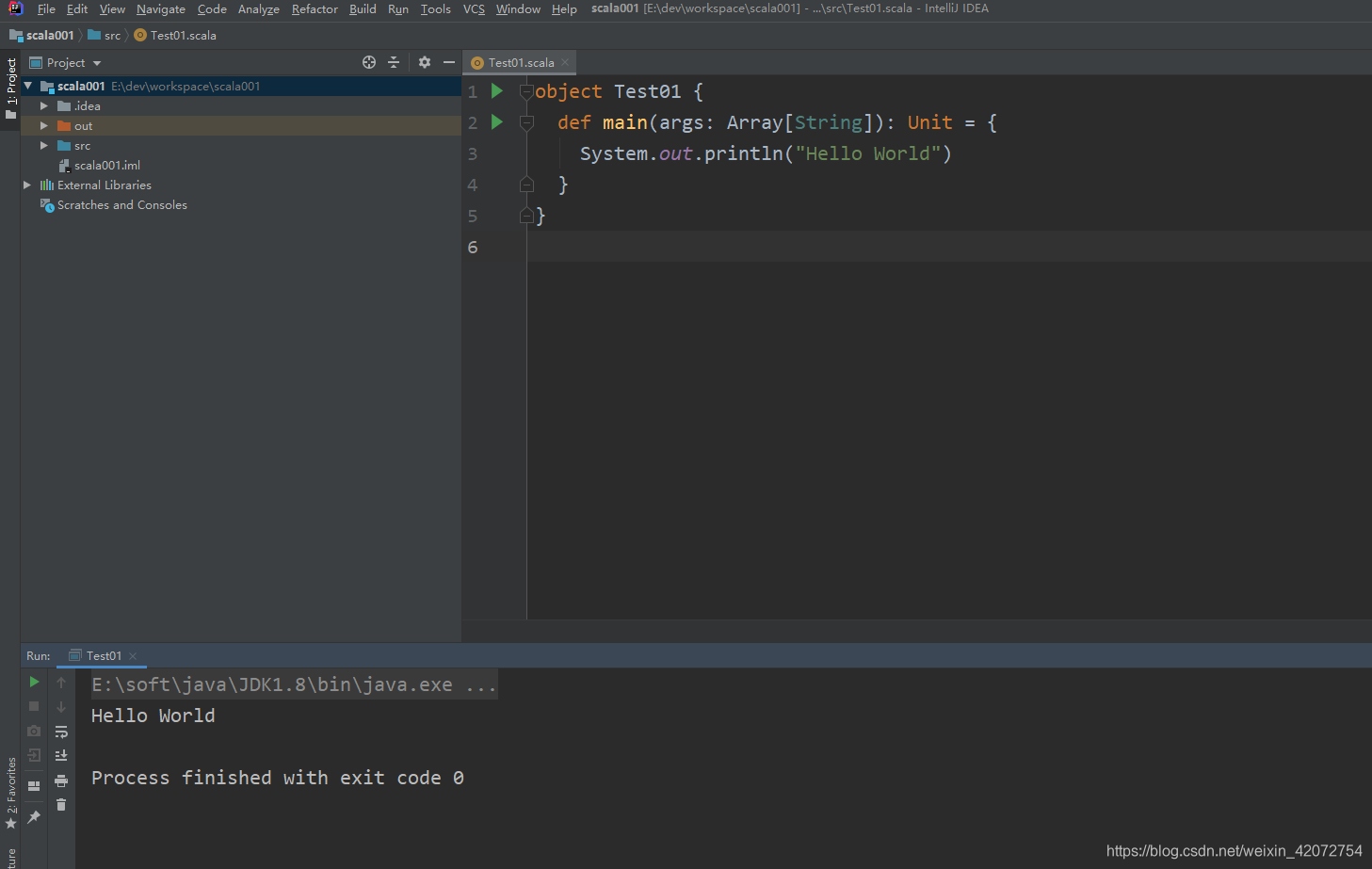Click line number 3 in the gutter
Screen dimensions: 1372x869
coord(473,153)
